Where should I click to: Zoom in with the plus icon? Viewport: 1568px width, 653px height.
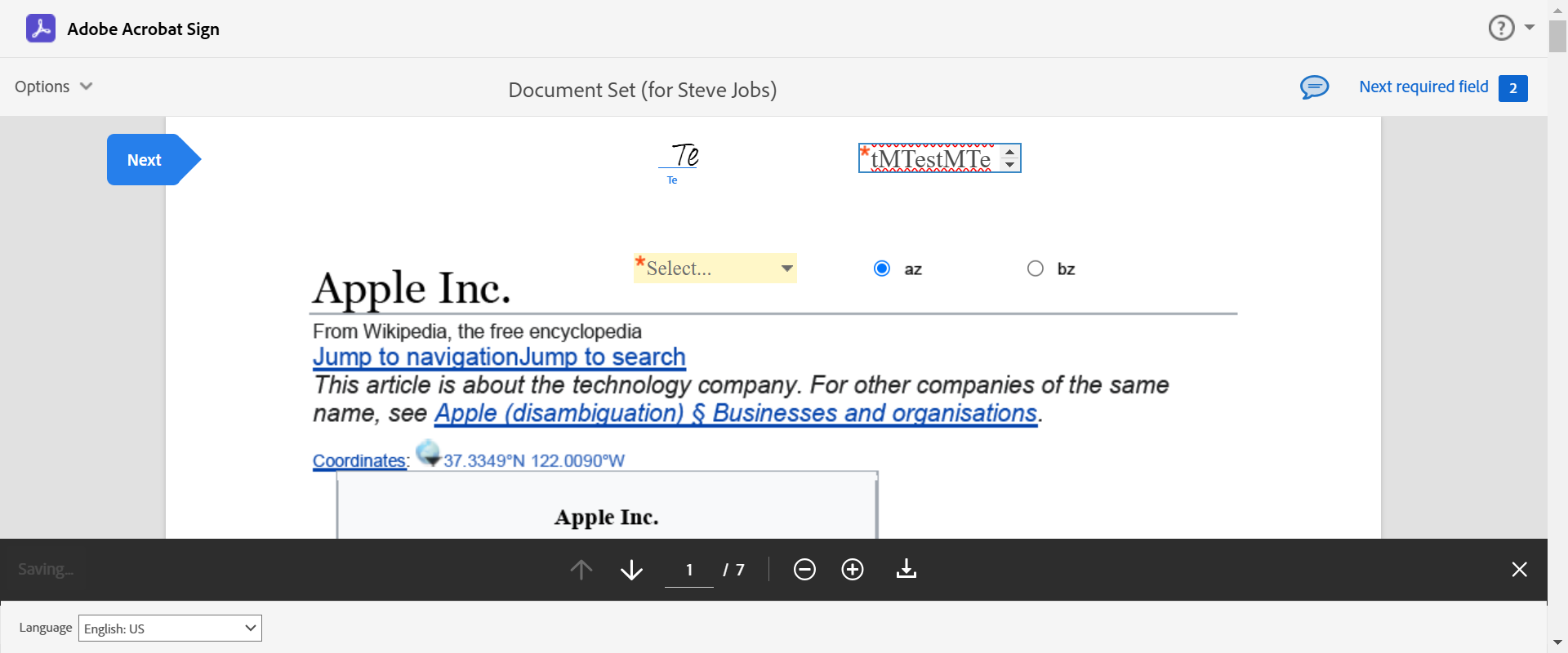[853, 569]
